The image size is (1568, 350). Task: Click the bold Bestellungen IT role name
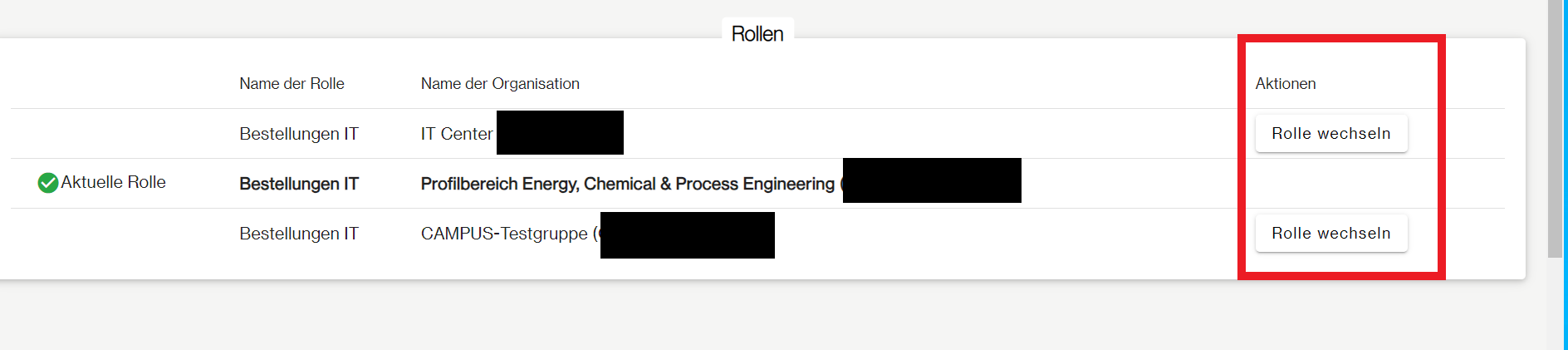pyautogui.click(x=299, y=184)
